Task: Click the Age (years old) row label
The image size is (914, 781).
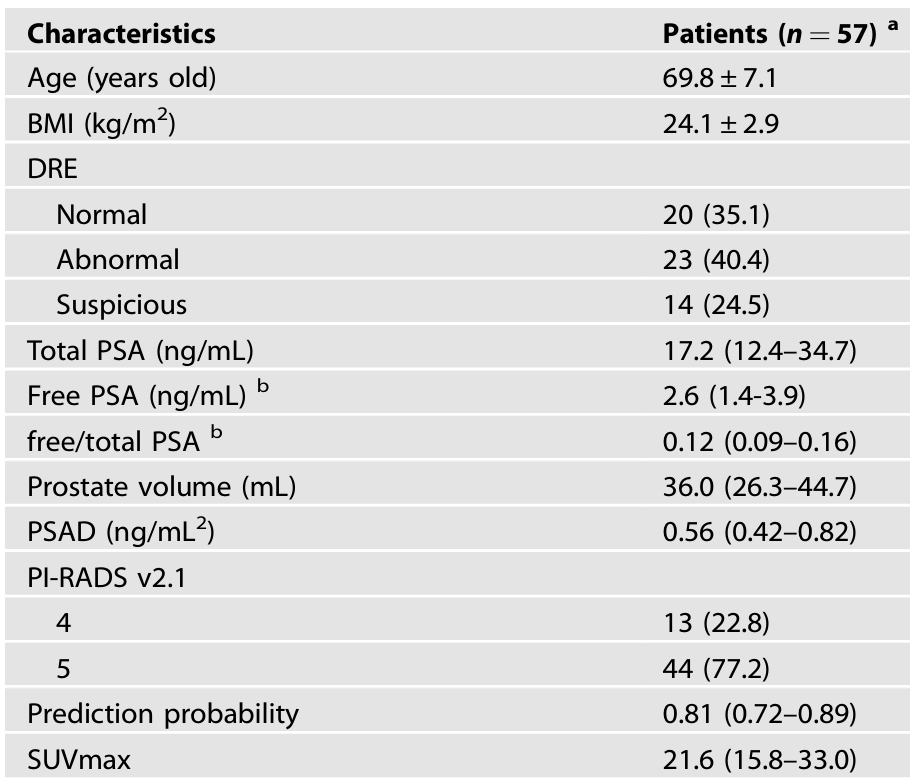Action: click(x=122, y=79)
